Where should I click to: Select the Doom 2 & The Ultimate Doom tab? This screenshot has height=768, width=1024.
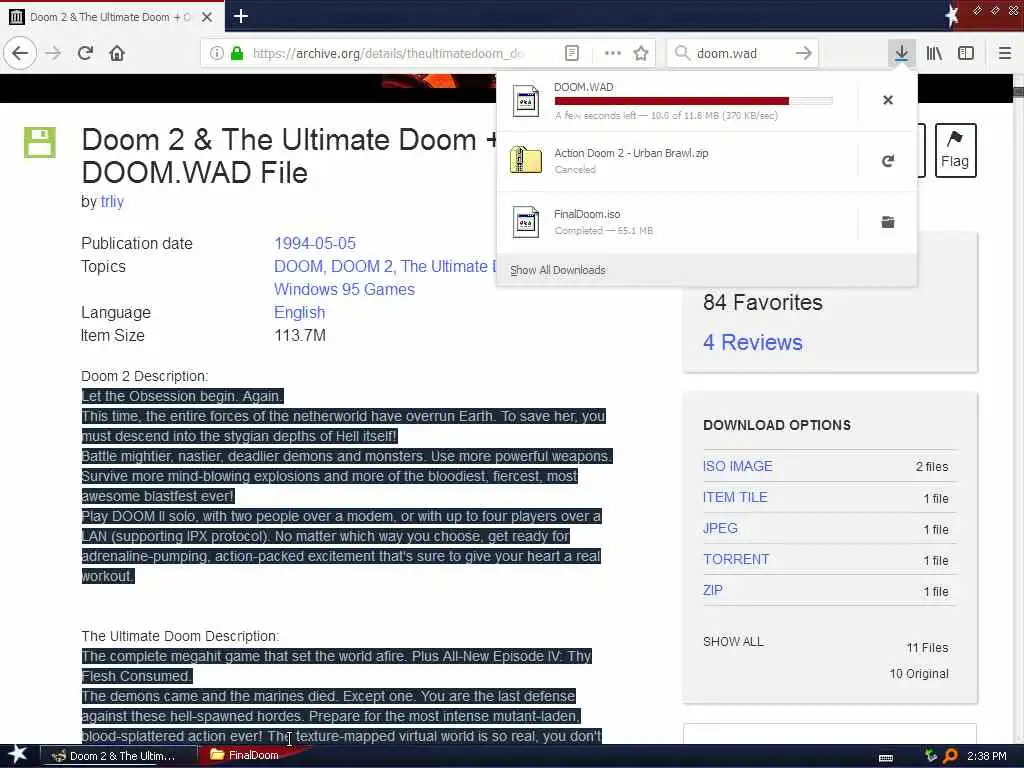[x=112, y=17]
